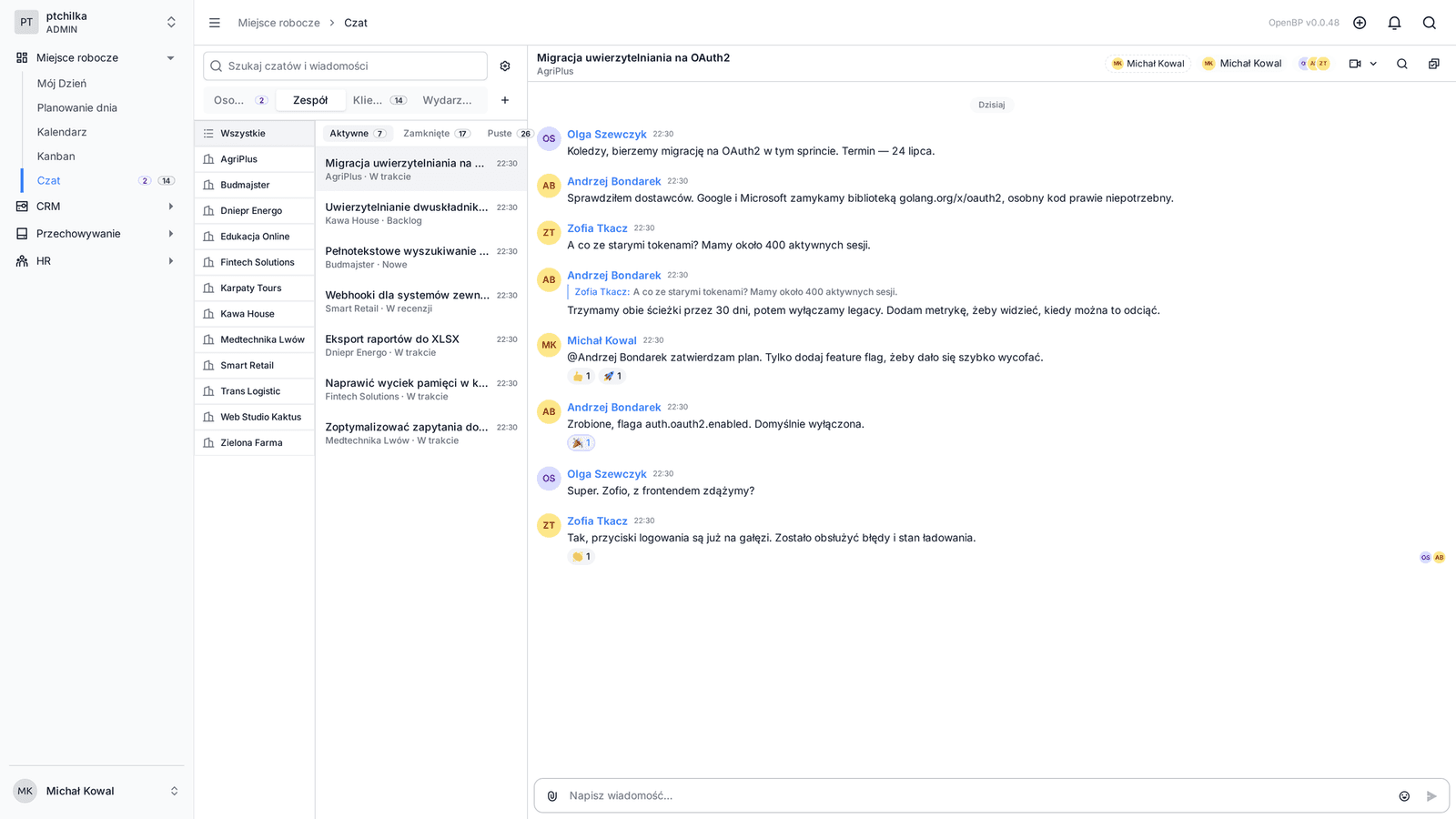Go to Kalendarz
The image size is (1456, 819).
point(62,132)
